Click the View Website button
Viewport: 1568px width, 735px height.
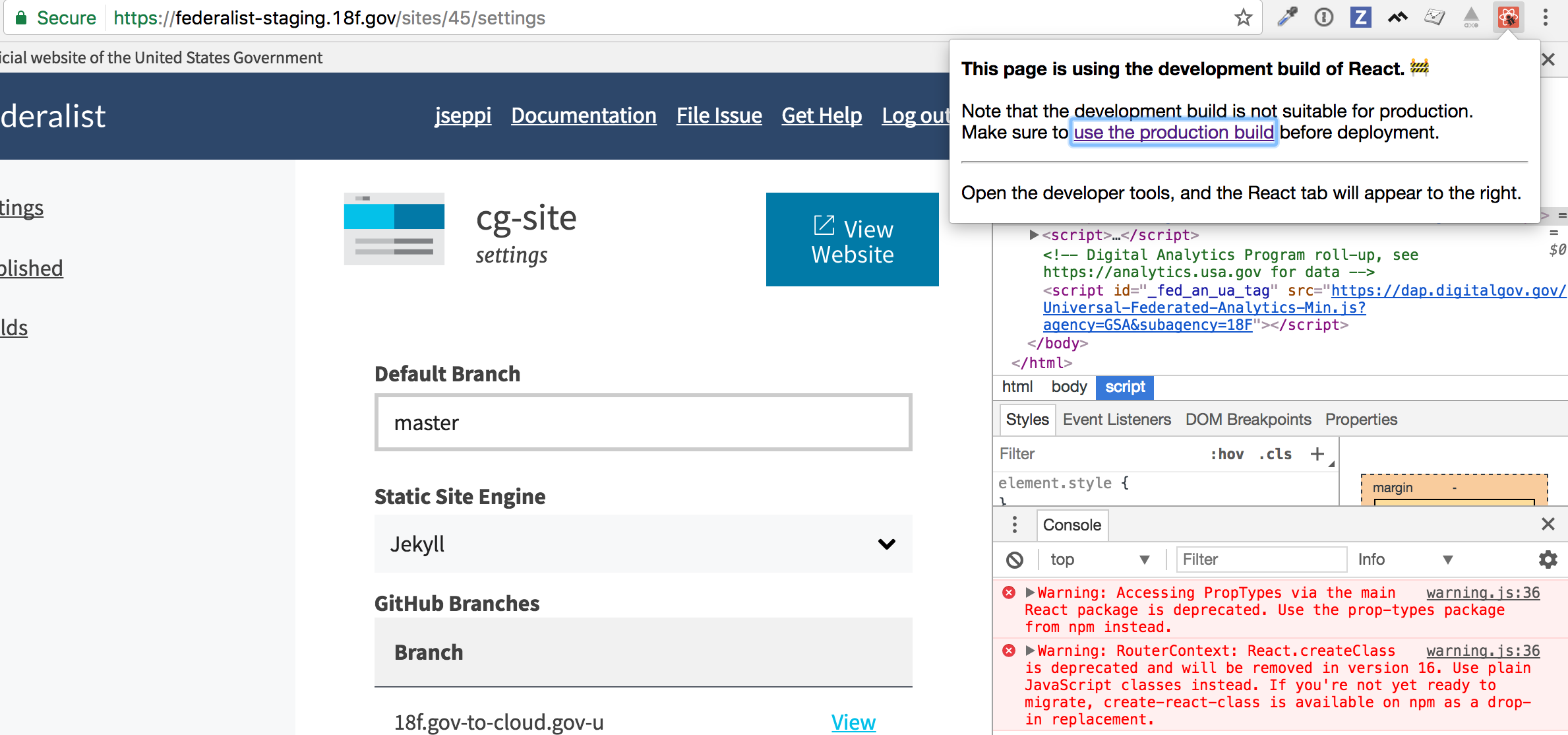click(851, 240)
